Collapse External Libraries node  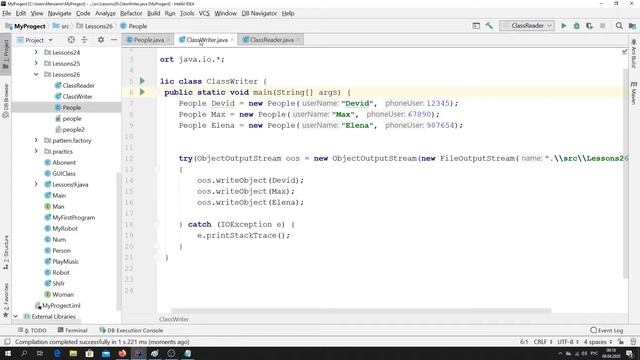pyautogui.click(x=16, y=316)
